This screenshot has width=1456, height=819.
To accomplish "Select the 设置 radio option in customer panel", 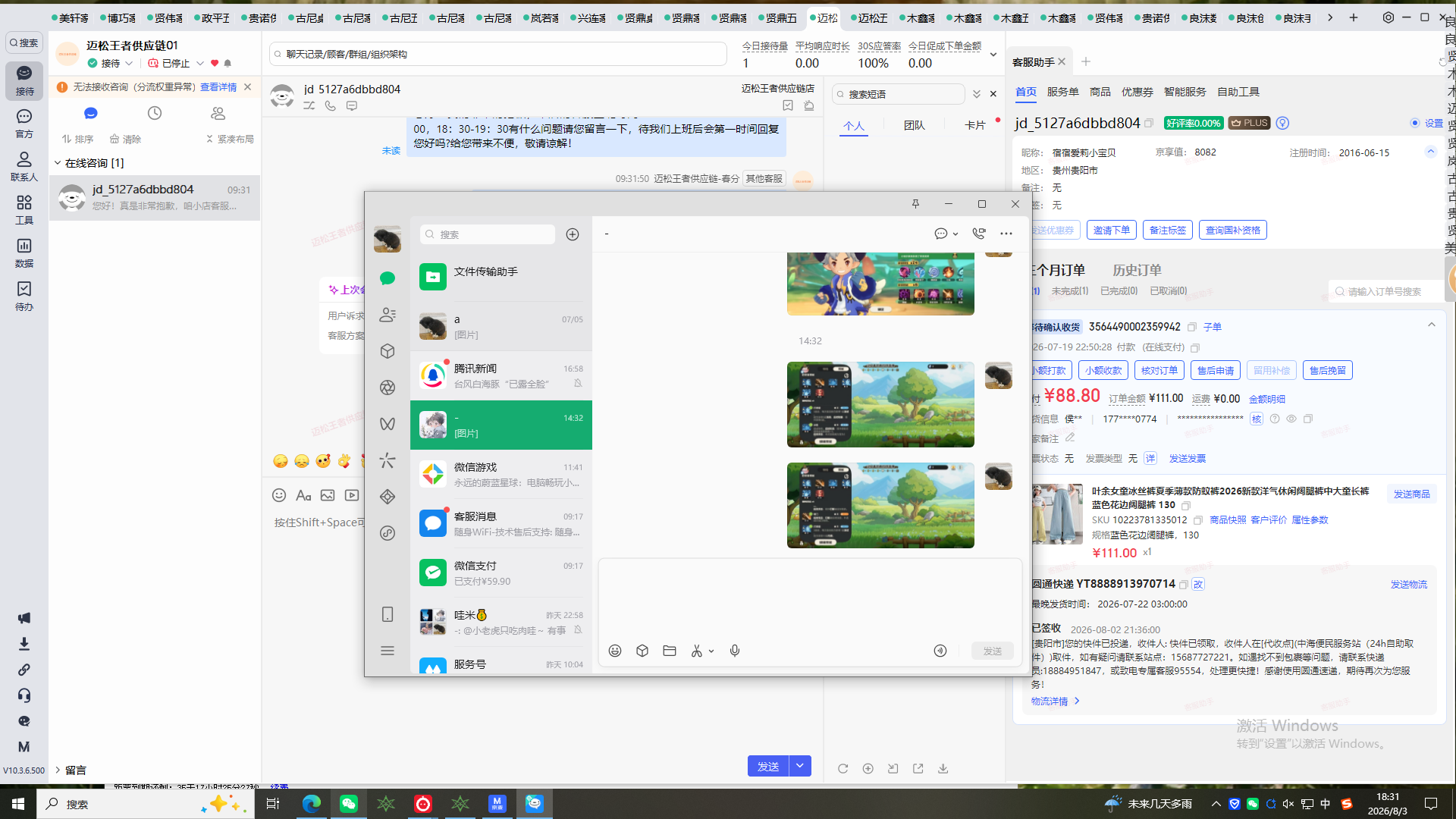I will click(x=1415, y=123).
